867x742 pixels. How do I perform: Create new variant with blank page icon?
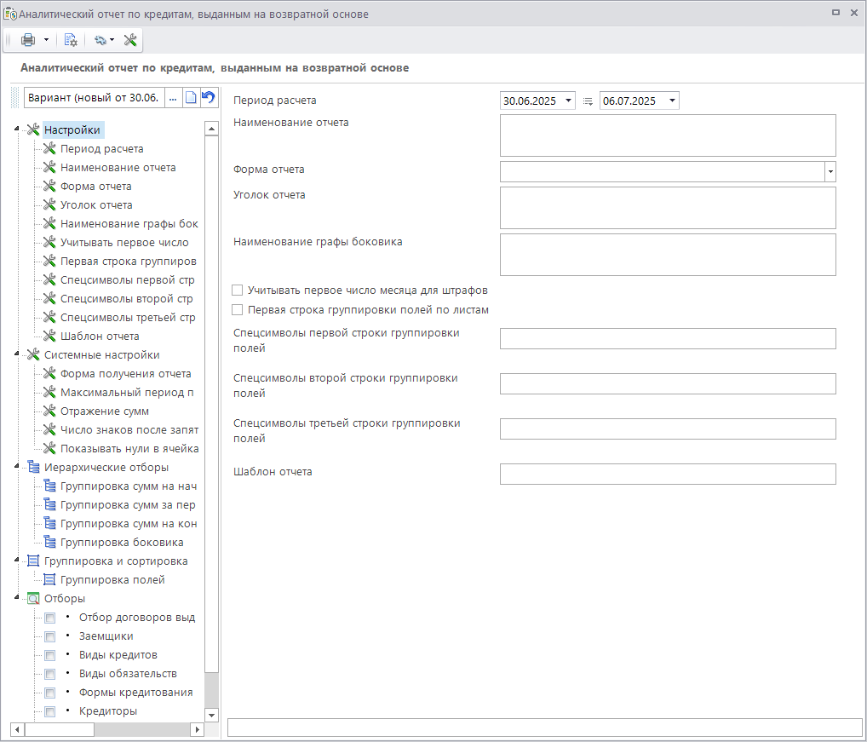(191, 97)
